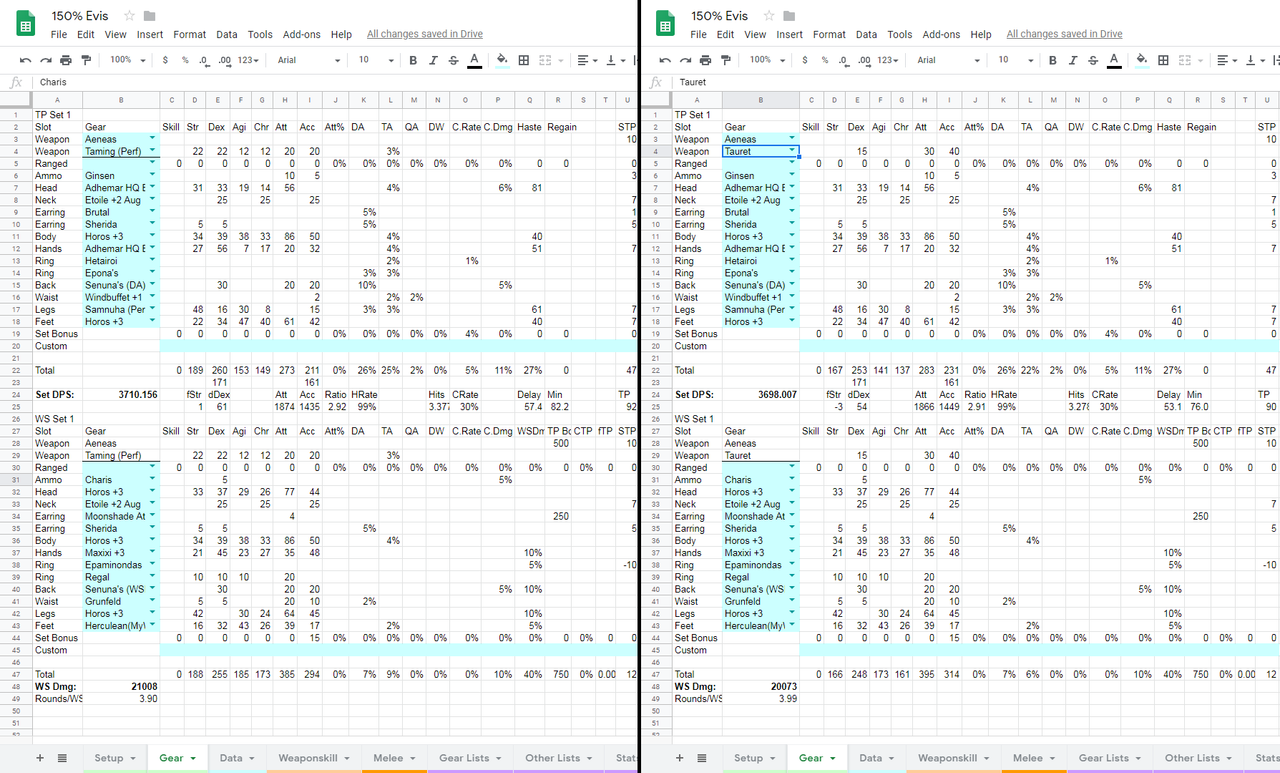Viewport: 1280px width, 773px height.
Task: Open text color picker in left window
Action: pos(474,60)
